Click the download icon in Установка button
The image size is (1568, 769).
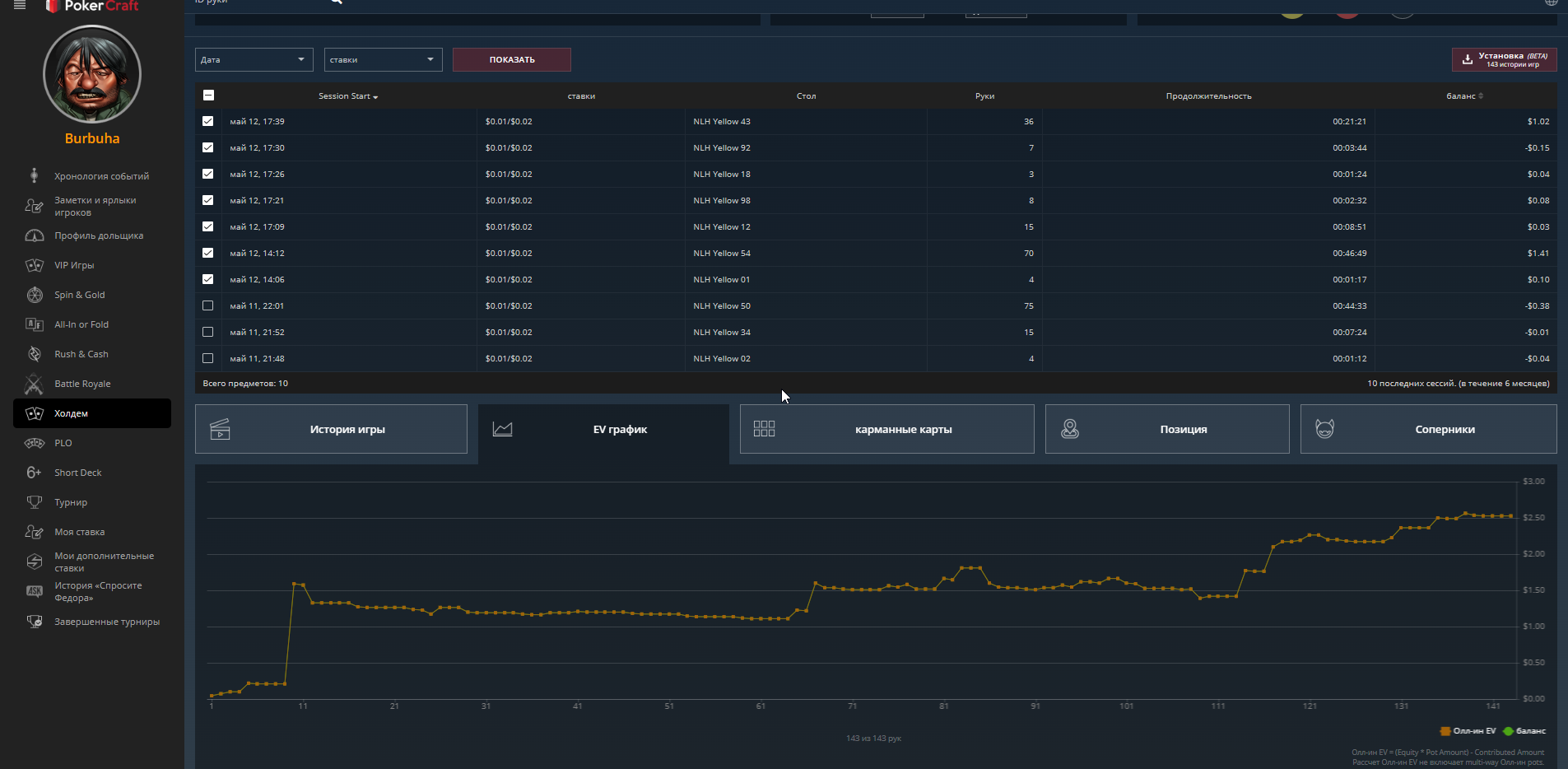(x=1467, y=59)
